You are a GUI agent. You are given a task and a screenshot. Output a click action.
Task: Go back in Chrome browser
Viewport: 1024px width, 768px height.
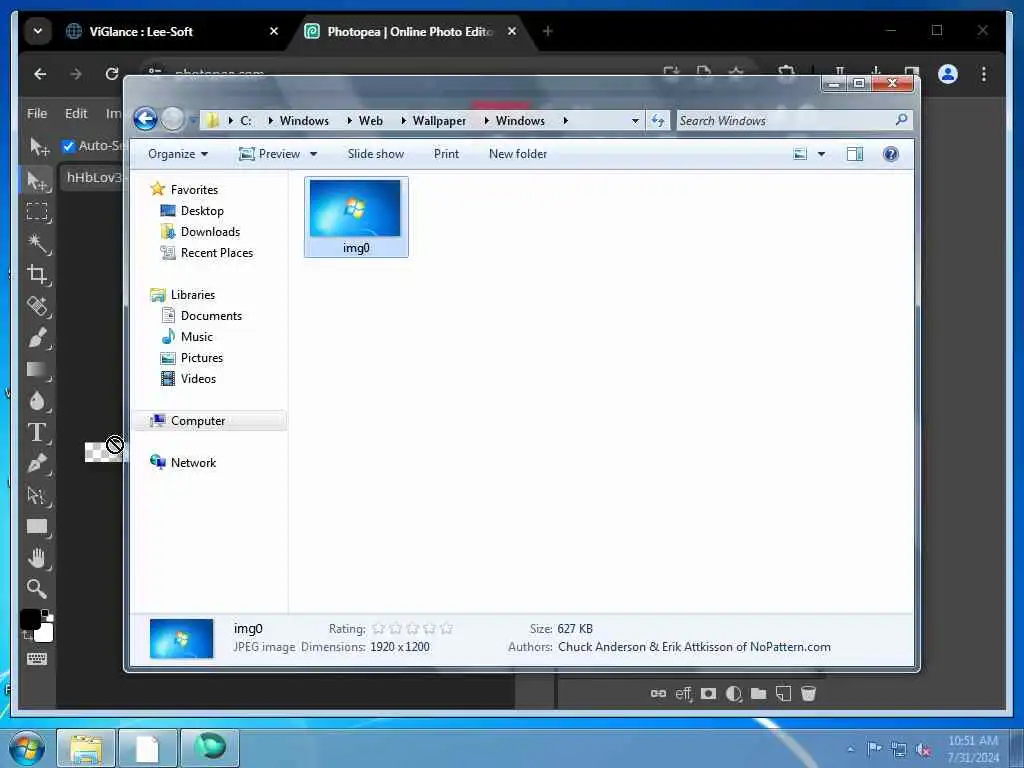(x=40, y=74)
